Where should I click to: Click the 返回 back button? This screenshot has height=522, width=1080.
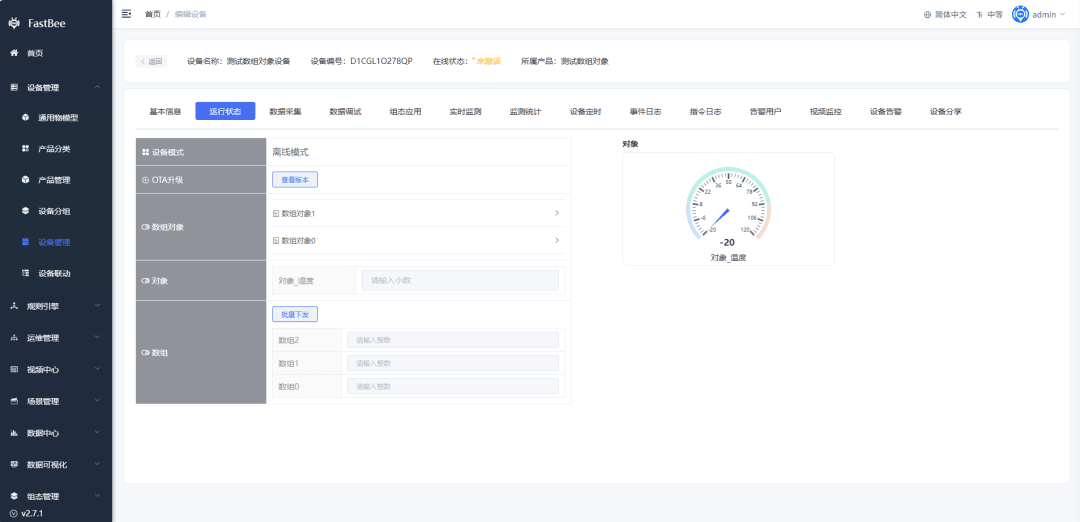pyautogui.click(x=151, y=61)
